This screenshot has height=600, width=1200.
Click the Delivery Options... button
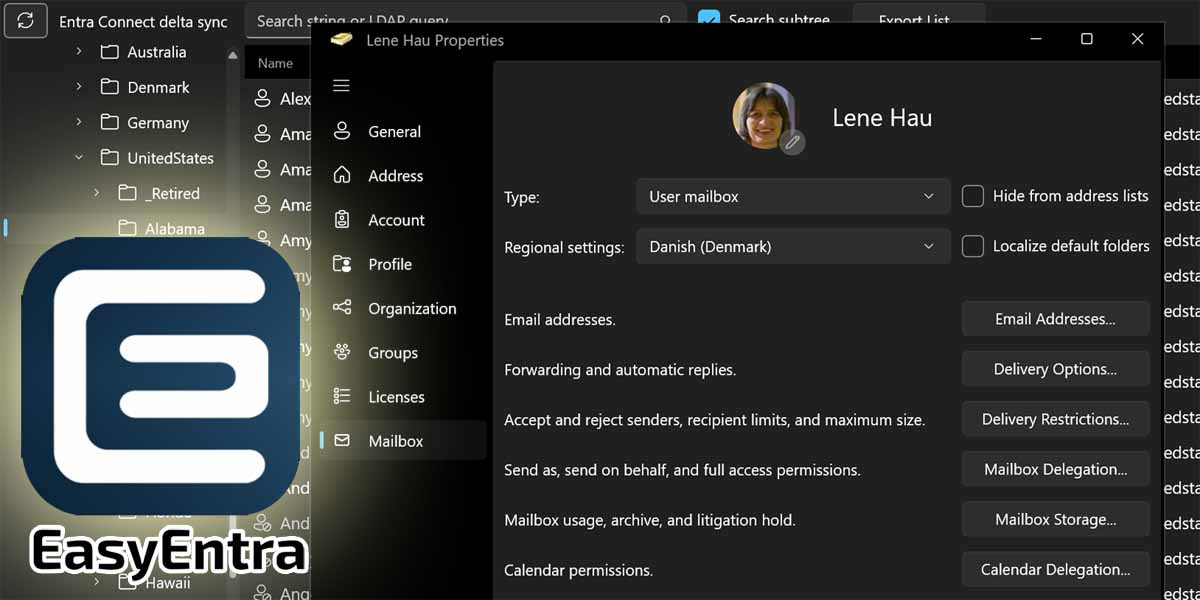coord(1055,369)
